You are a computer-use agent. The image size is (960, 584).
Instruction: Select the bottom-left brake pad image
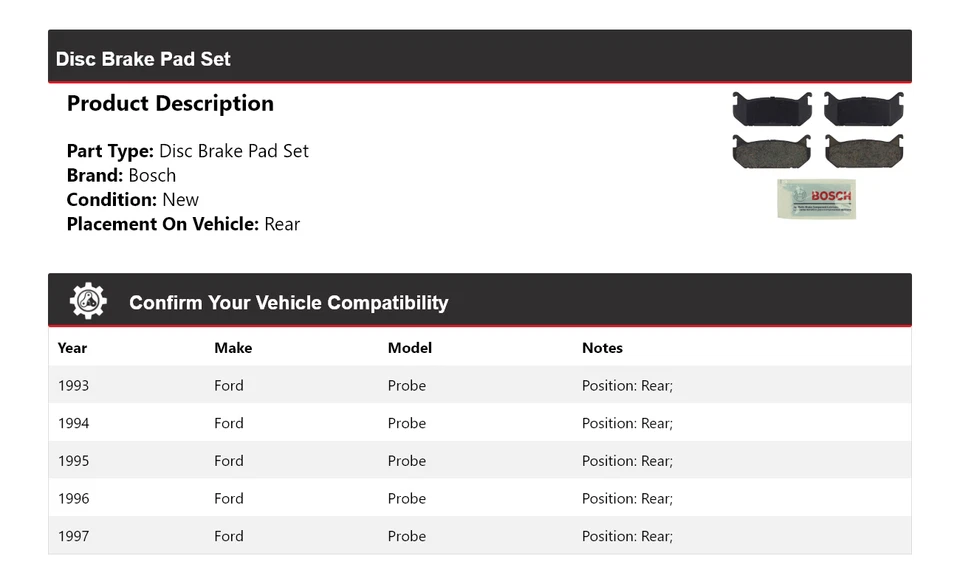pos(771,151)
